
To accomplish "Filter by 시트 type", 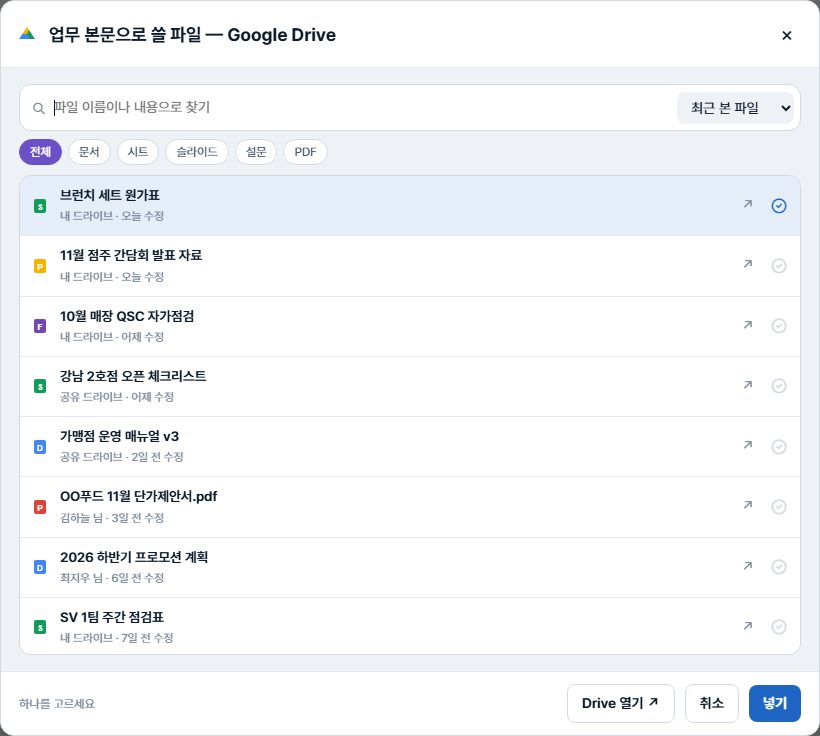I will (138, 152).
